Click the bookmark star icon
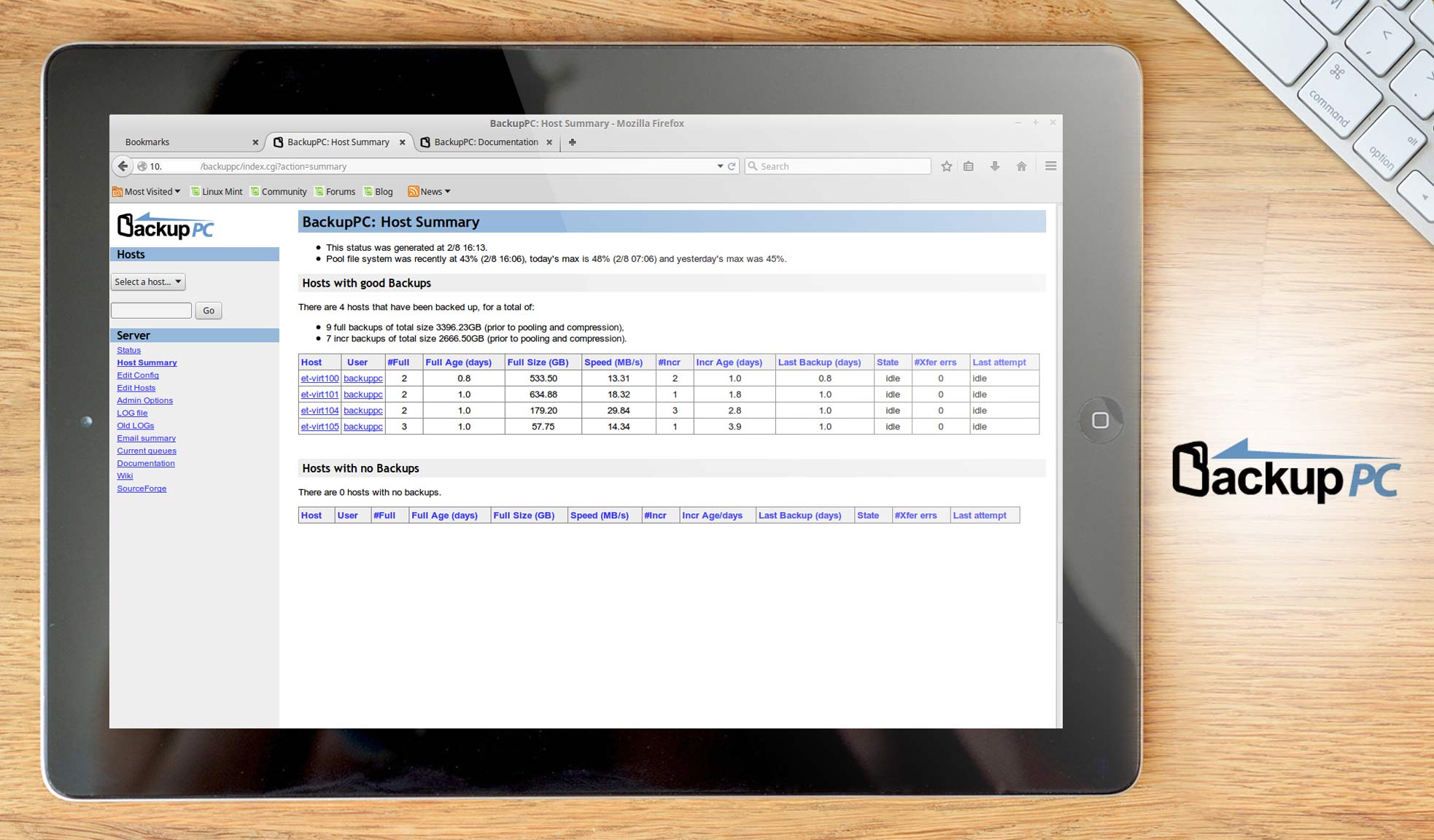Viewport: 1434px width, 840px height. click(946, 166)
